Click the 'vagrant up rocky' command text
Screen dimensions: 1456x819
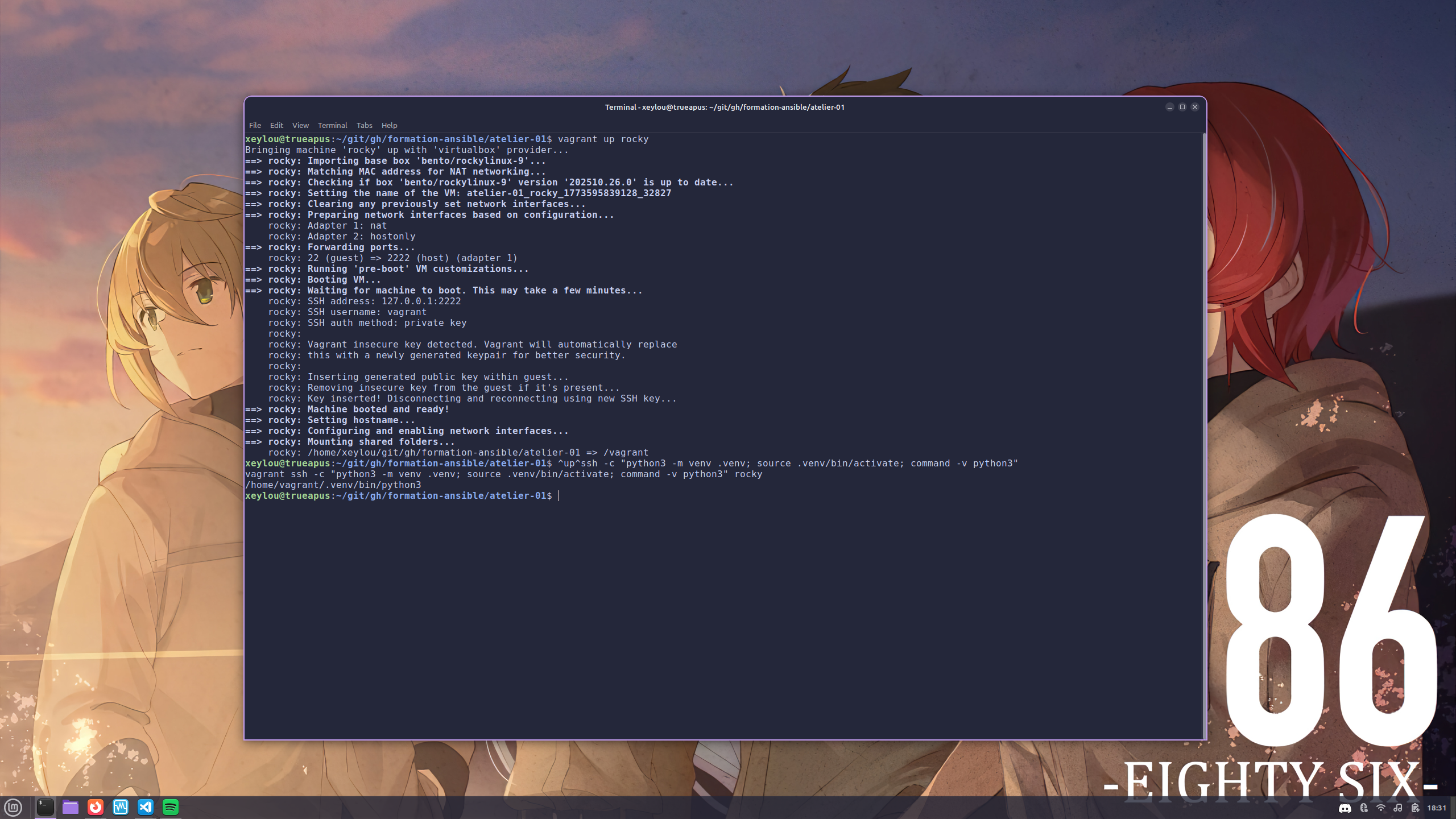[603, 139]
